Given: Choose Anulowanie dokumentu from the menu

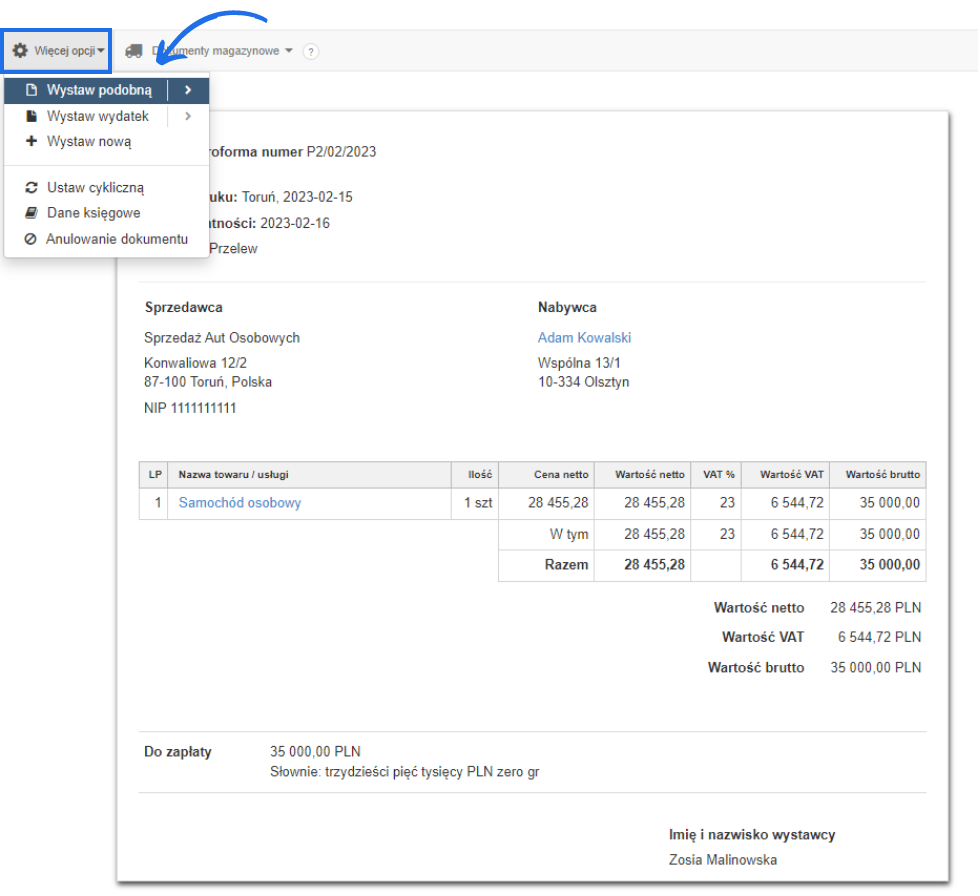Looking at the screenshot, I should [116, 239].
